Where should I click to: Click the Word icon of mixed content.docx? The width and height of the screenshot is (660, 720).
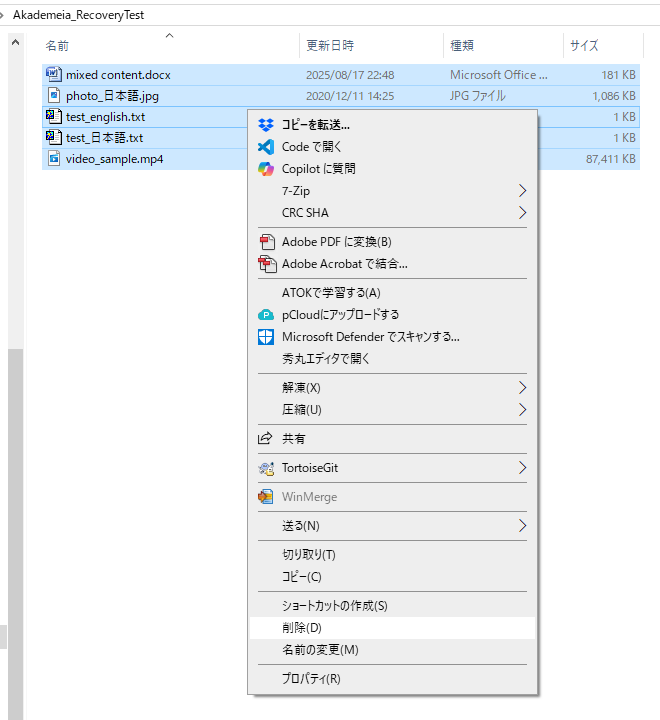[x=54, y=74]
